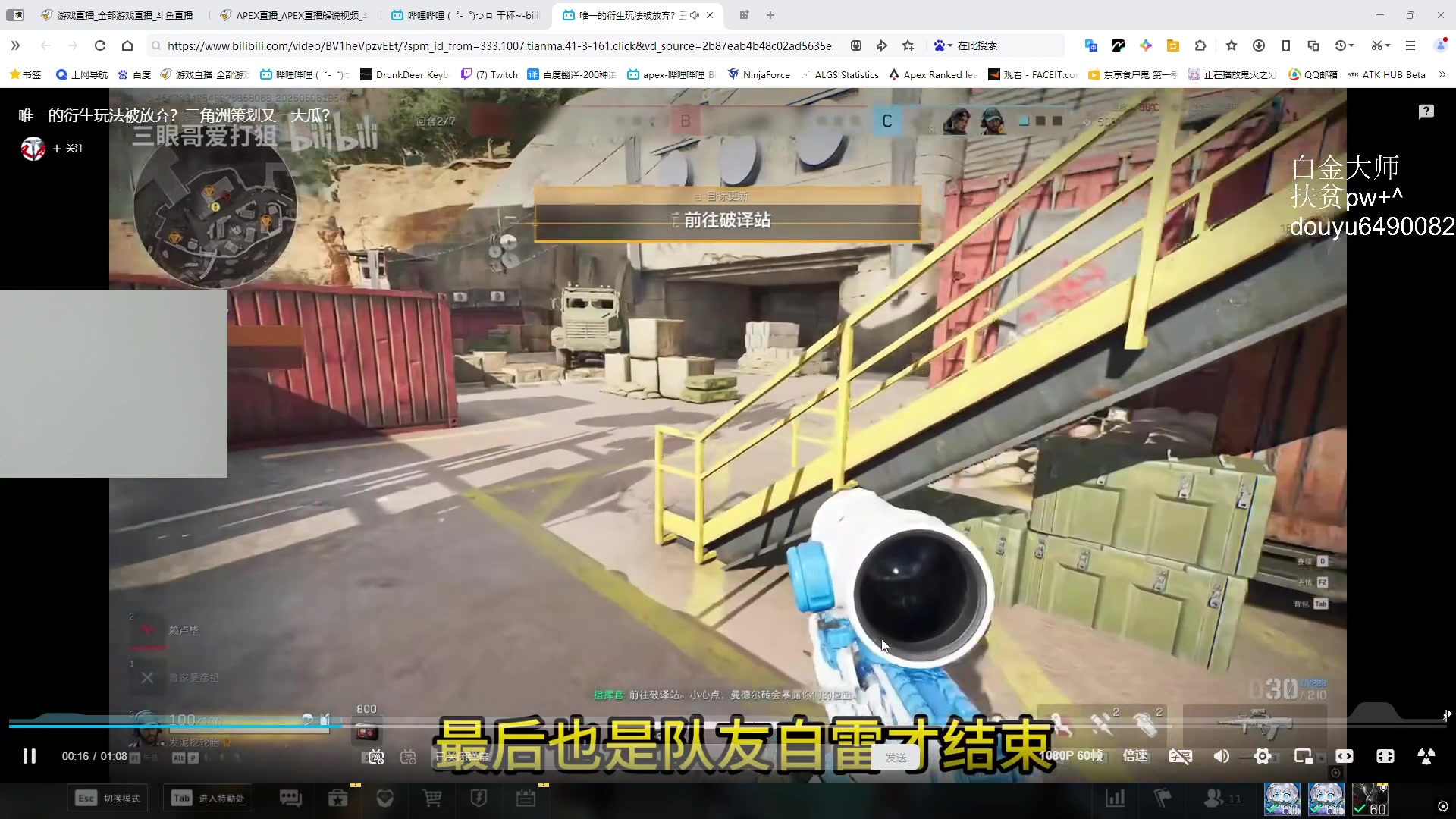The image size is (1456, 819).
Task: Follow the uploader with 关注 button
Action: (x=69, y=149)
